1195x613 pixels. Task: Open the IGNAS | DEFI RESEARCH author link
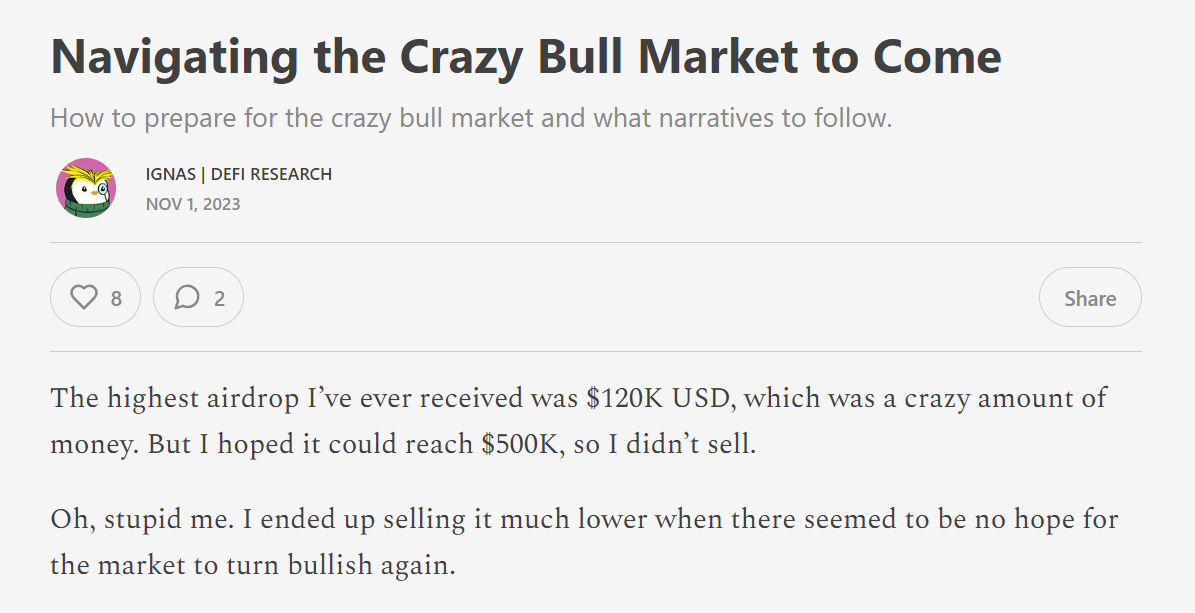(x=238, y=174)
